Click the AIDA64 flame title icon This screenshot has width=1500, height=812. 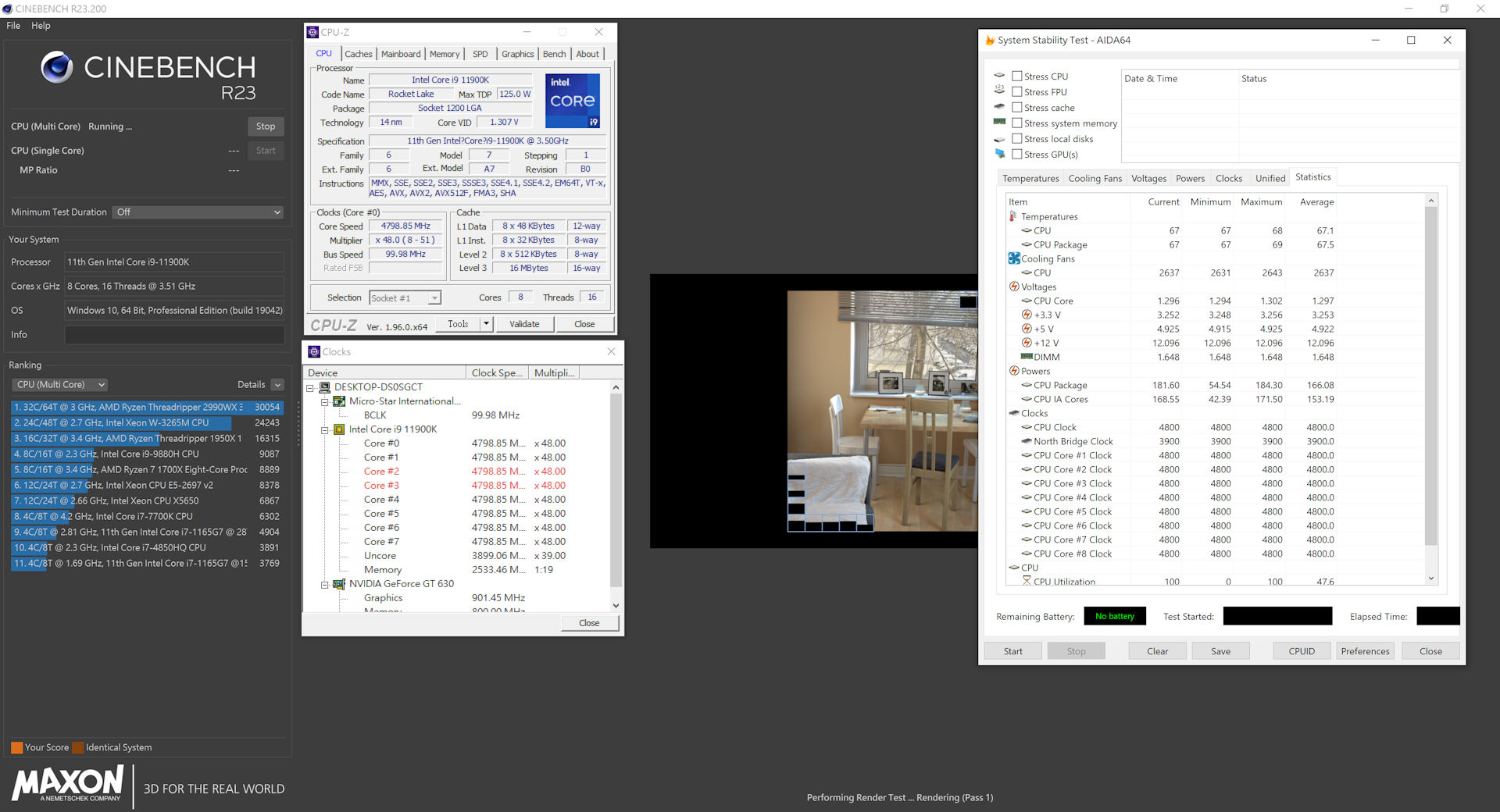(x=989, y=40)
